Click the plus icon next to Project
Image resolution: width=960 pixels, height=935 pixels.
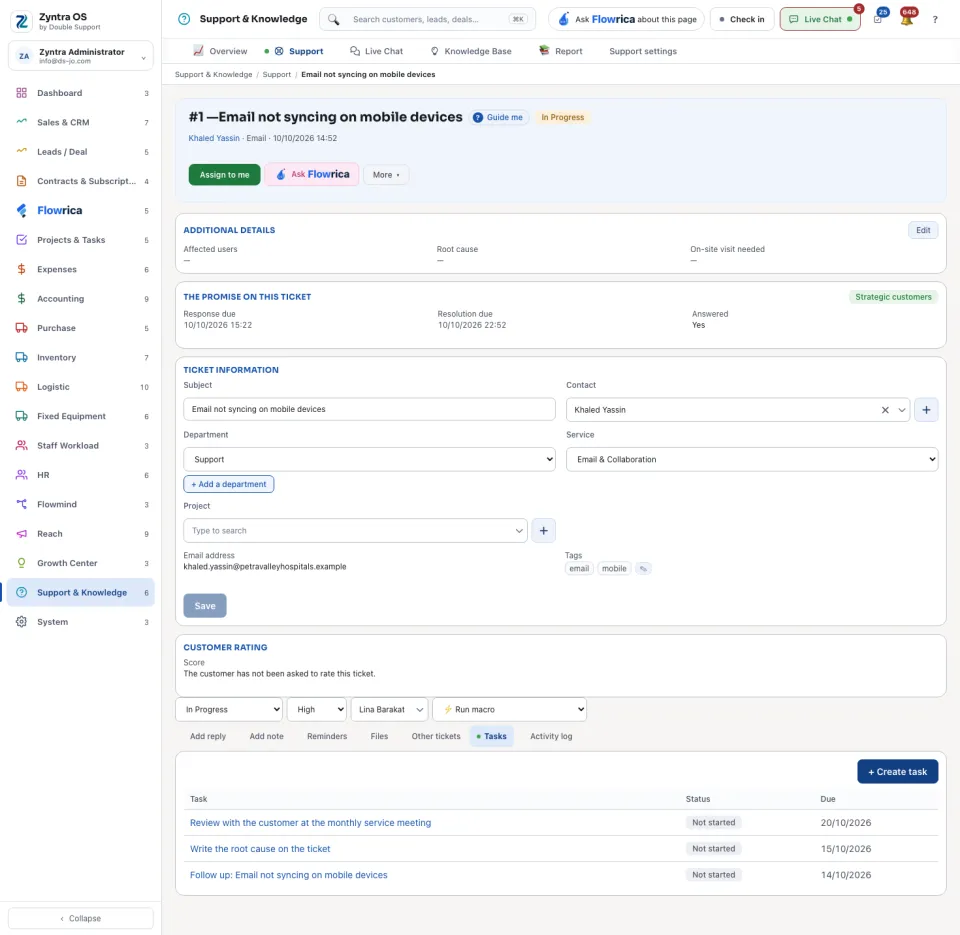tap(544, 531)
